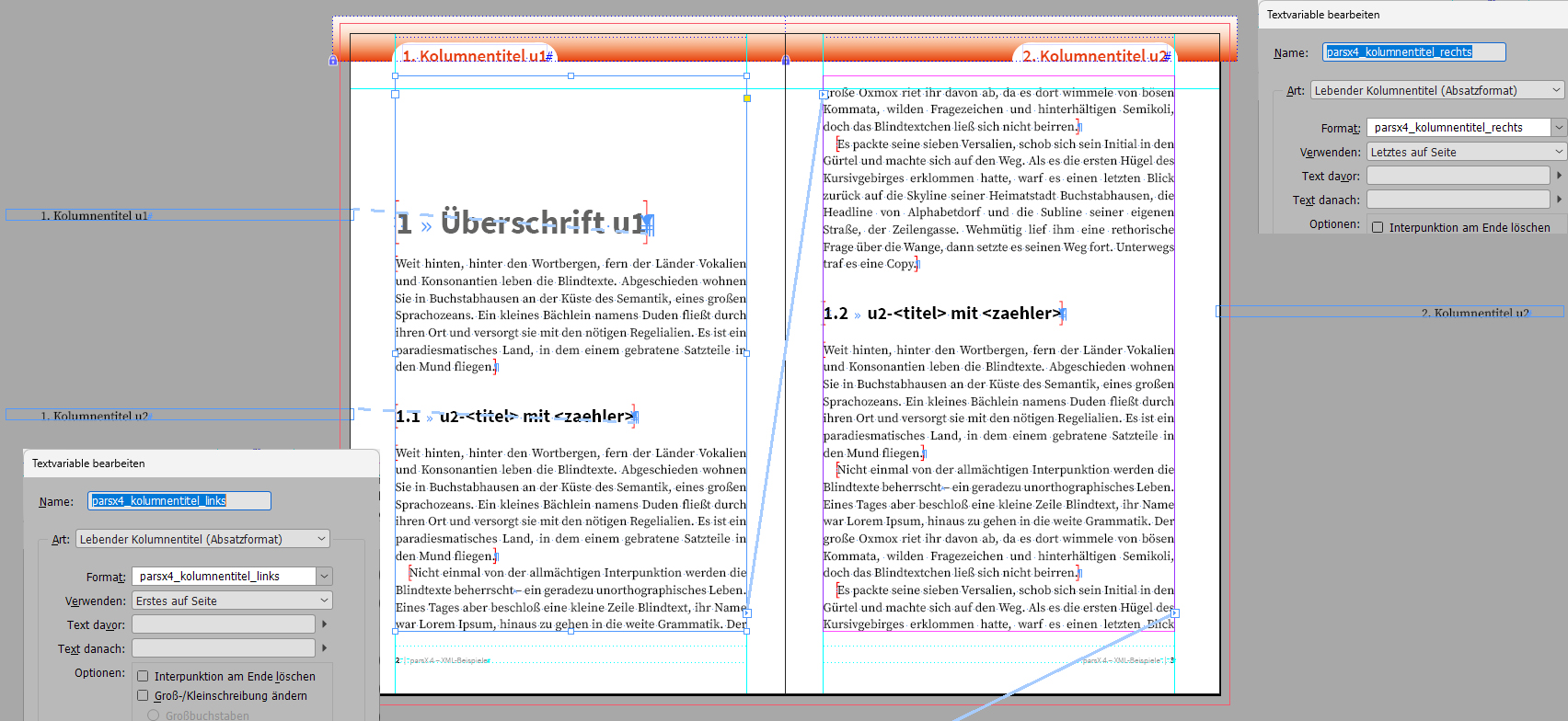Click the lock icon at the left page edge
Screen dimensions: 1568x721
pos(333,61)
